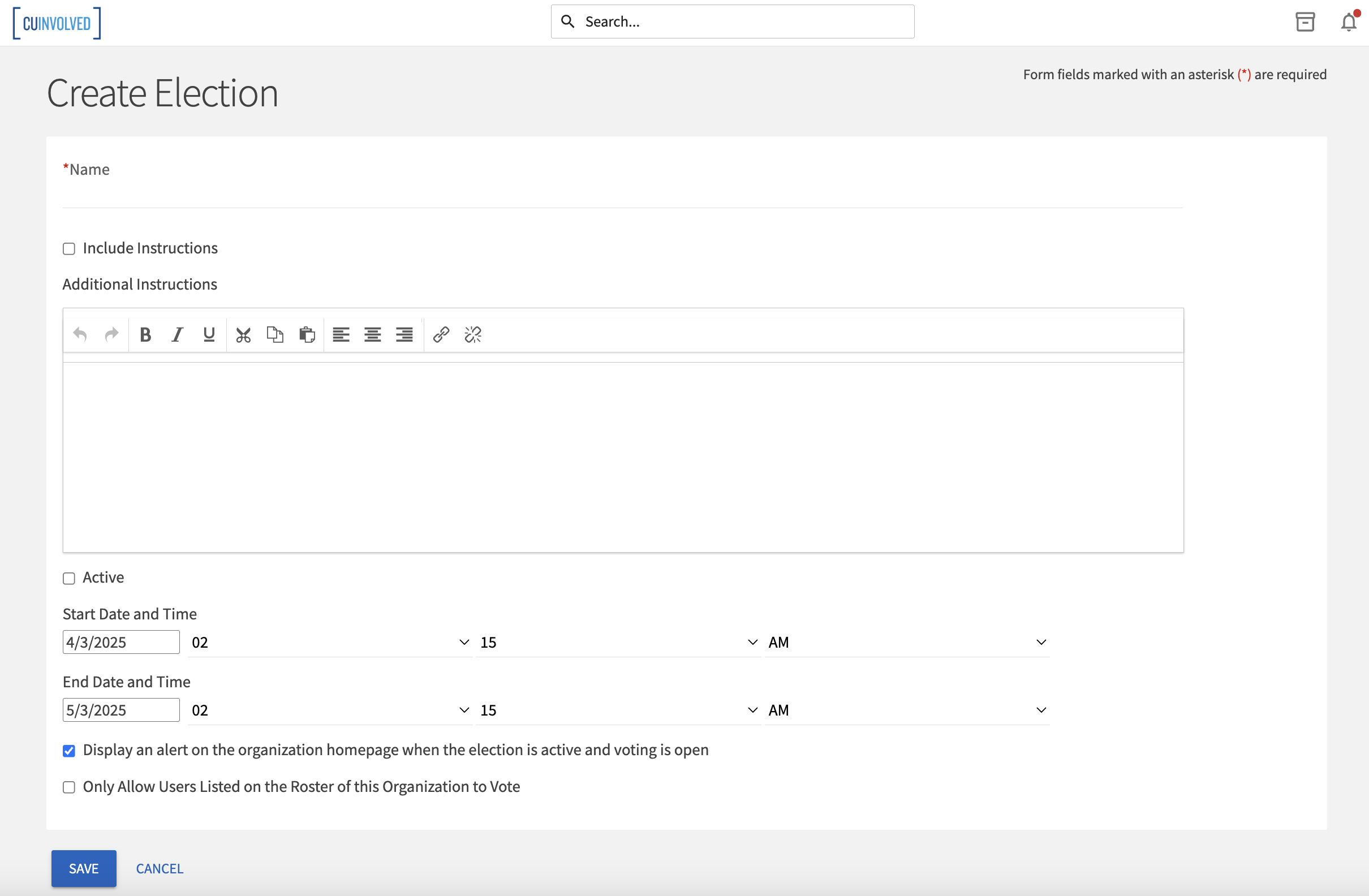Screen dimensions: 1369x896
Task: Open the start time hour dropdown
Action: [x=330, y=643]
